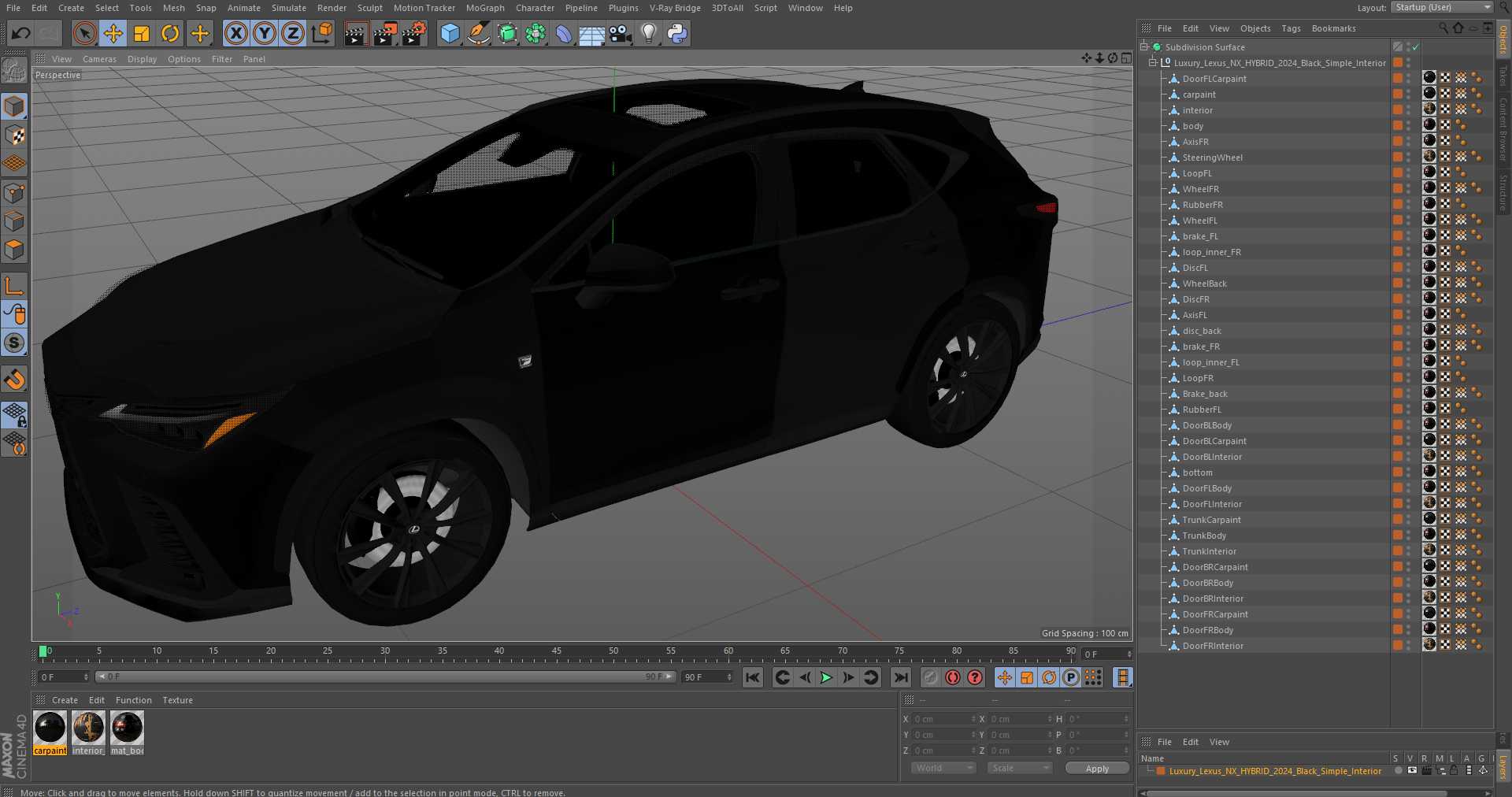This screenshot has width=1512, height=797.
Task: Toggle Z axis lock
Action: [293, 33]
